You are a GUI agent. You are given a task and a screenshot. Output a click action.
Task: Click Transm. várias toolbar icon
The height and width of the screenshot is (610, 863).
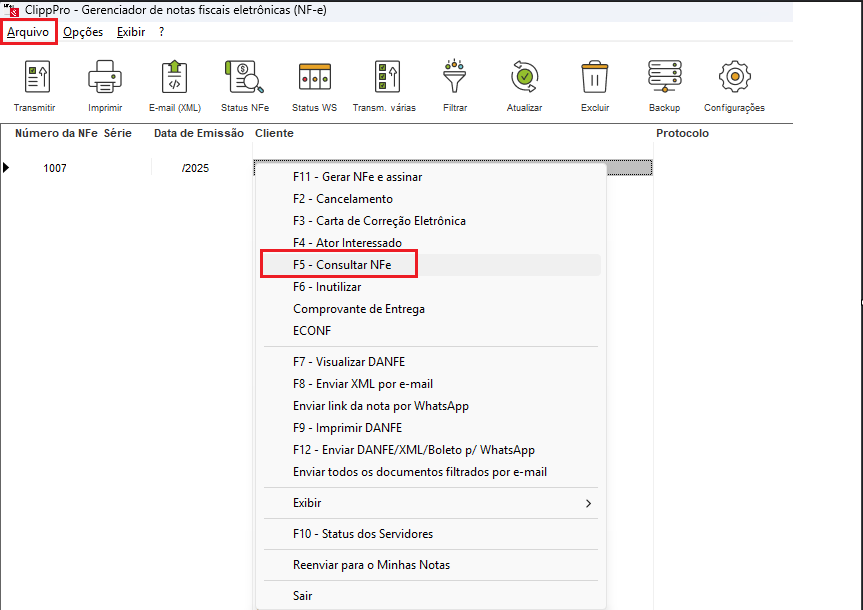tap(384, 78)
